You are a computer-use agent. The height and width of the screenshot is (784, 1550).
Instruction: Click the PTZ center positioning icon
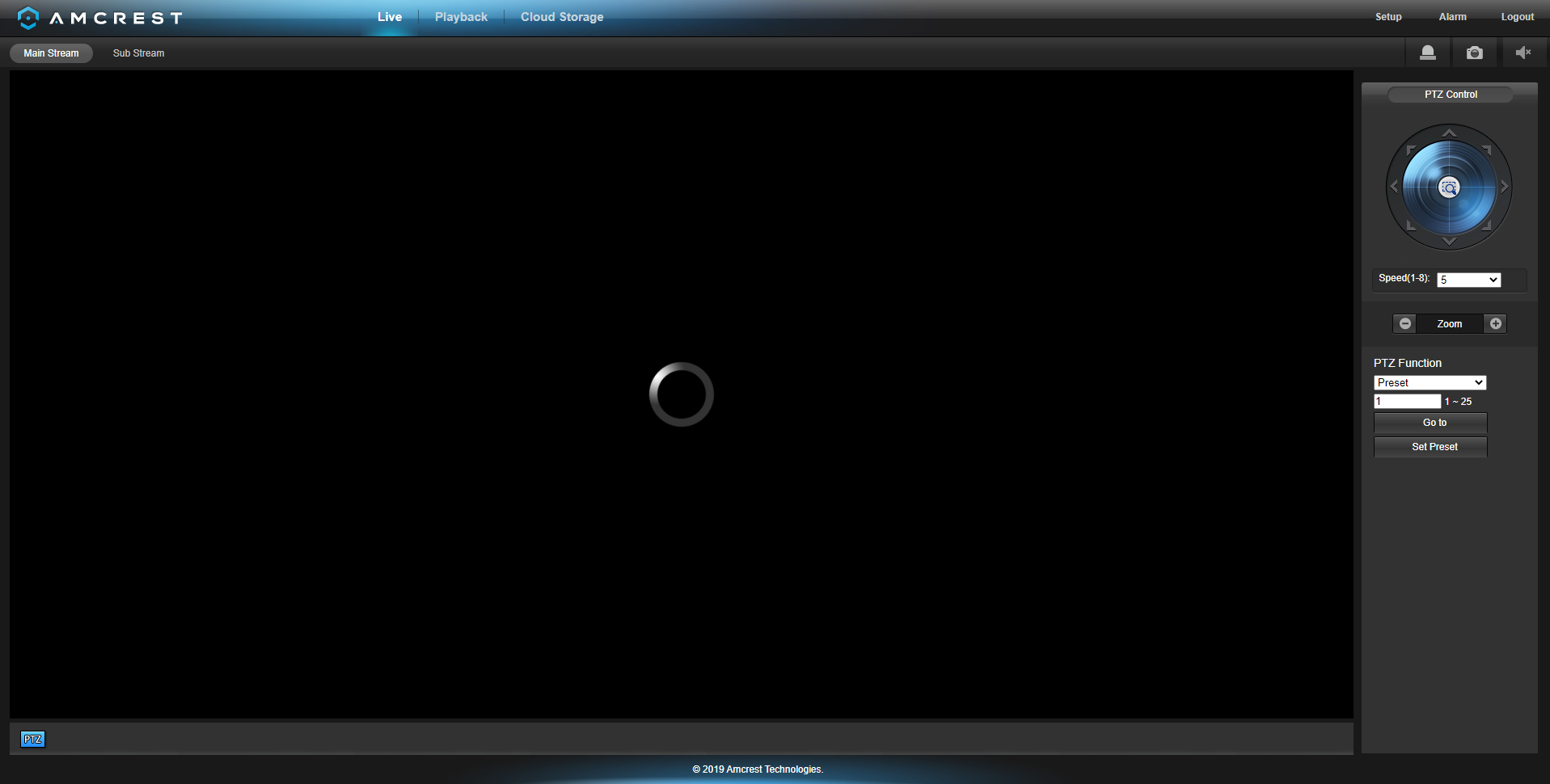pyautogui.click(x=1449, y=188)
